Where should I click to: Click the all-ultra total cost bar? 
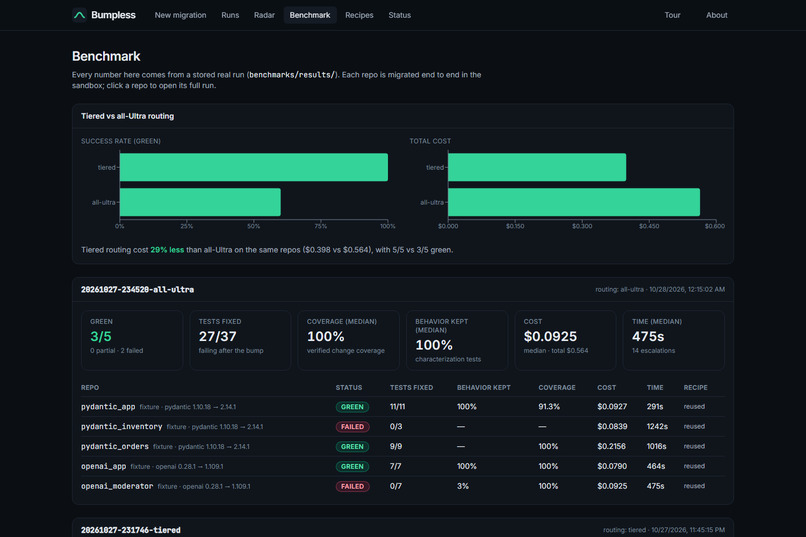(x=574, y=202)
